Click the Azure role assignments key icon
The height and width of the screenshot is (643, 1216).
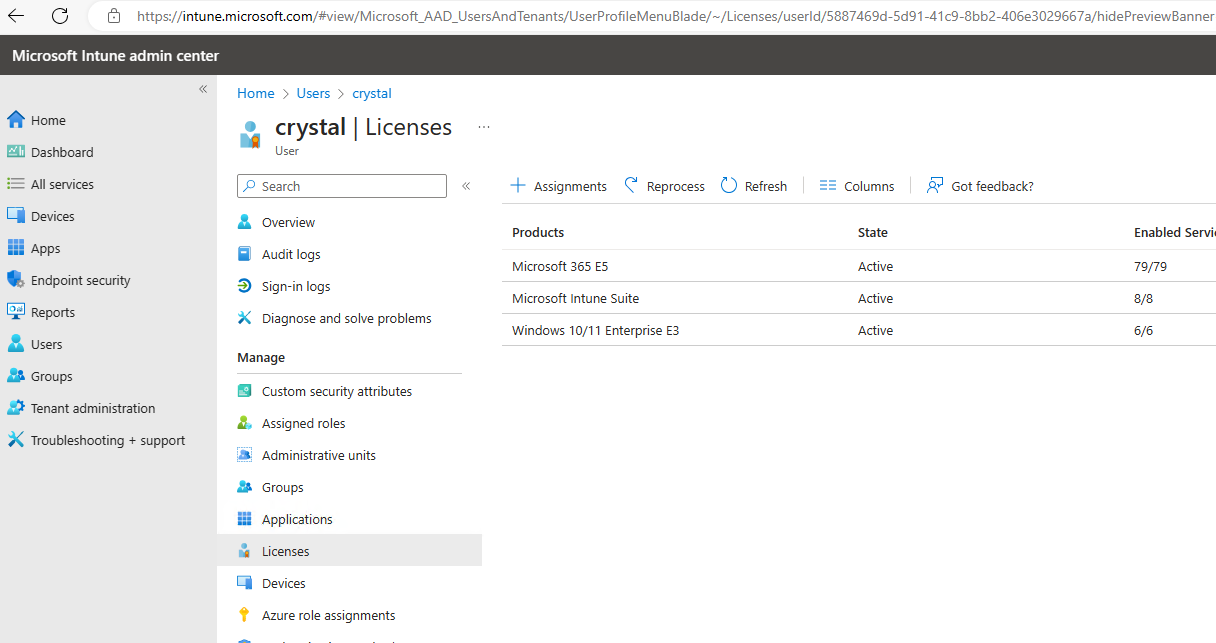click(245, 615)
